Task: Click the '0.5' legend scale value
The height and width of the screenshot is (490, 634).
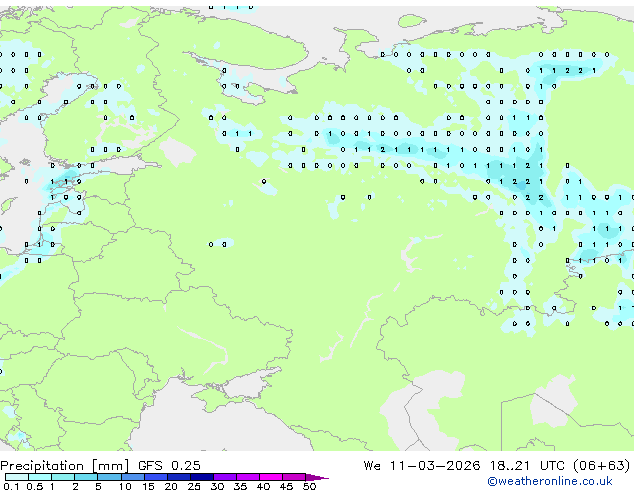Action: point(34,486)
